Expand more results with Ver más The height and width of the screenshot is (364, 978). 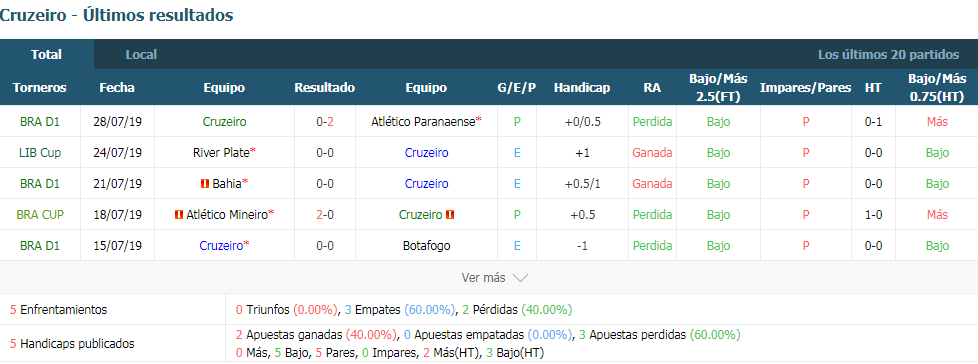[483, 278]
